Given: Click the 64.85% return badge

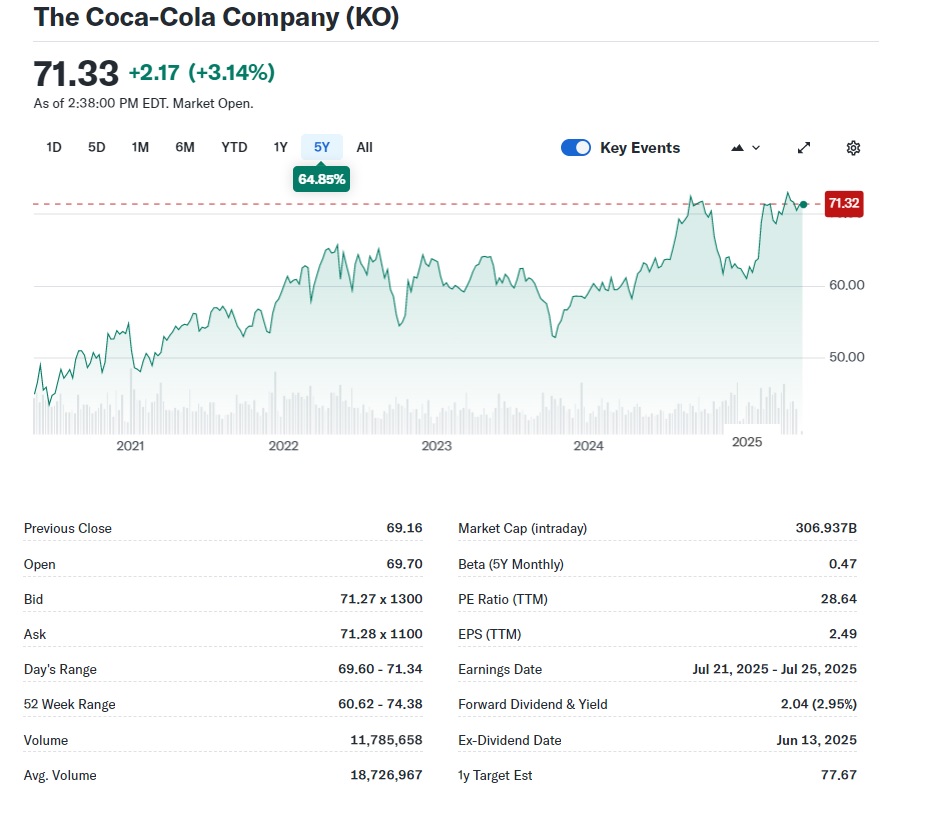Looking at the screenshot, I should pyautogui.click(x=321, y=179).
